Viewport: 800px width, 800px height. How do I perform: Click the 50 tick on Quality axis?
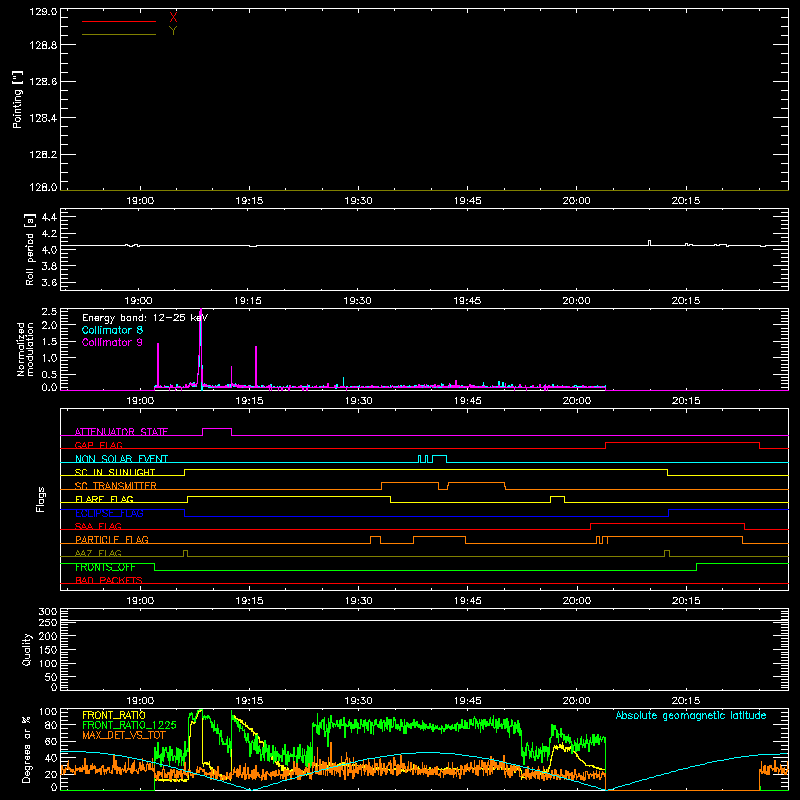point(51,678)
